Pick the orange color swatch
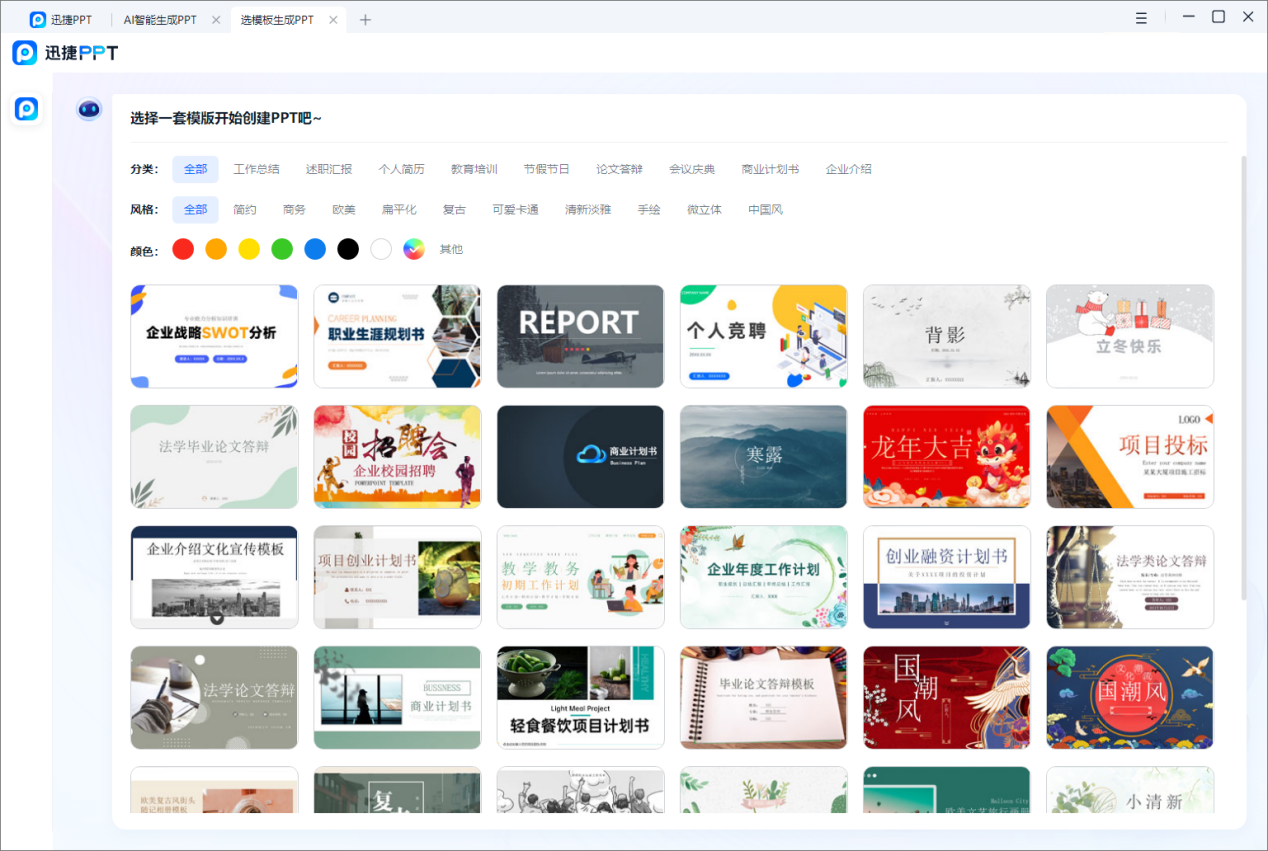The width and height of the screenshot is (1268, 851). pos(216,249)
